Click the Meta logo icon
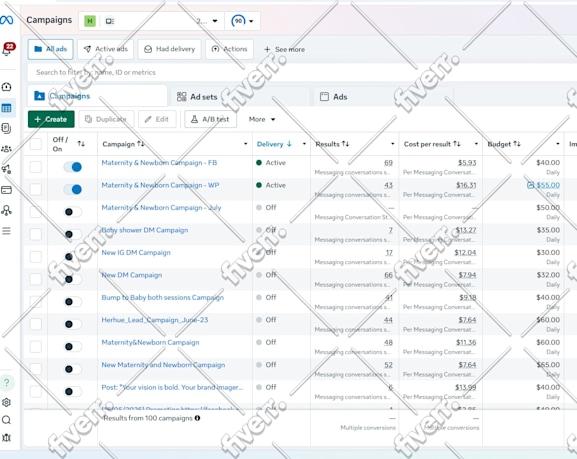577x459 pixels. (7, 20)
